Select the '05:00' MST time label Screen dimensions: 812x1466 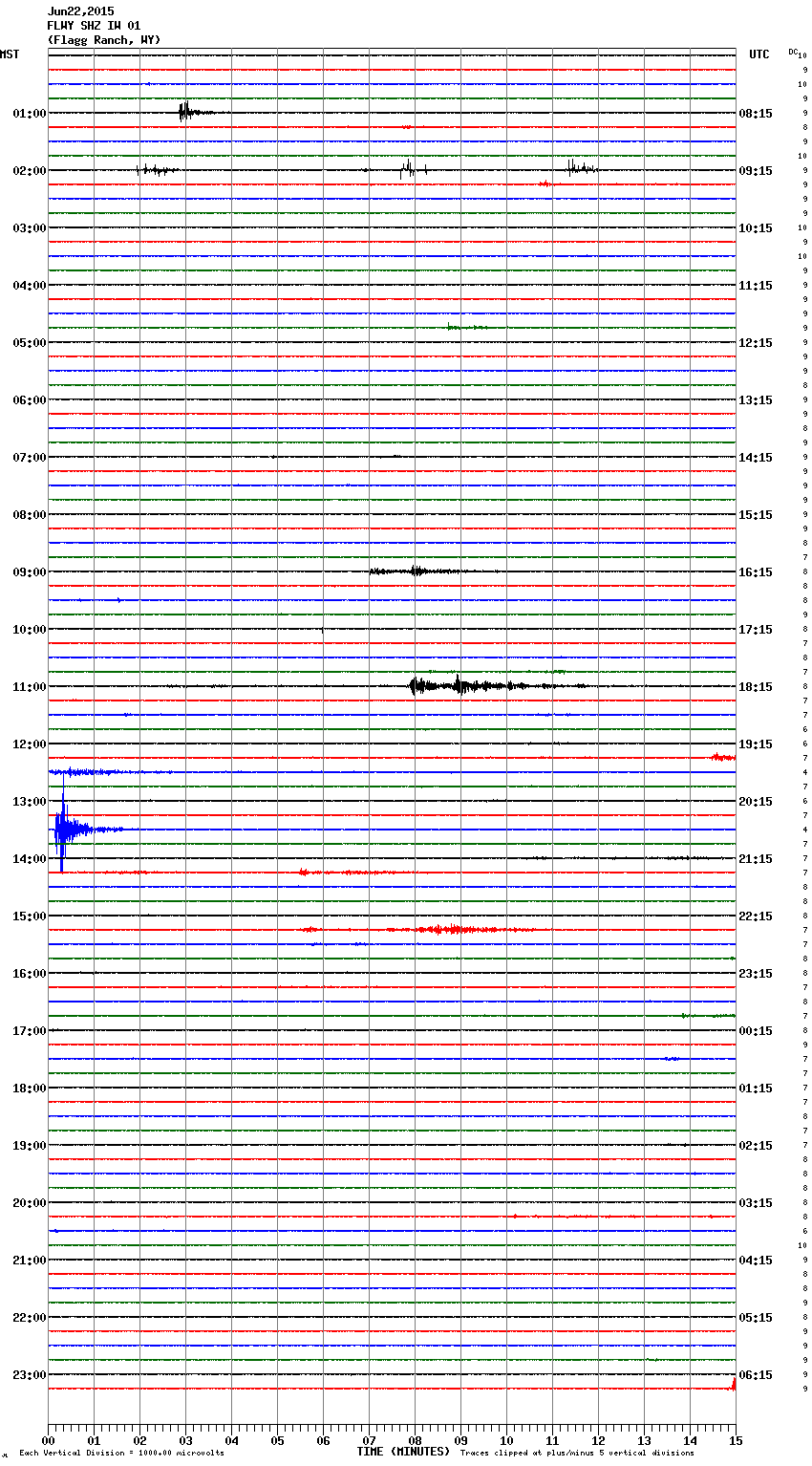tap(30, 343)
